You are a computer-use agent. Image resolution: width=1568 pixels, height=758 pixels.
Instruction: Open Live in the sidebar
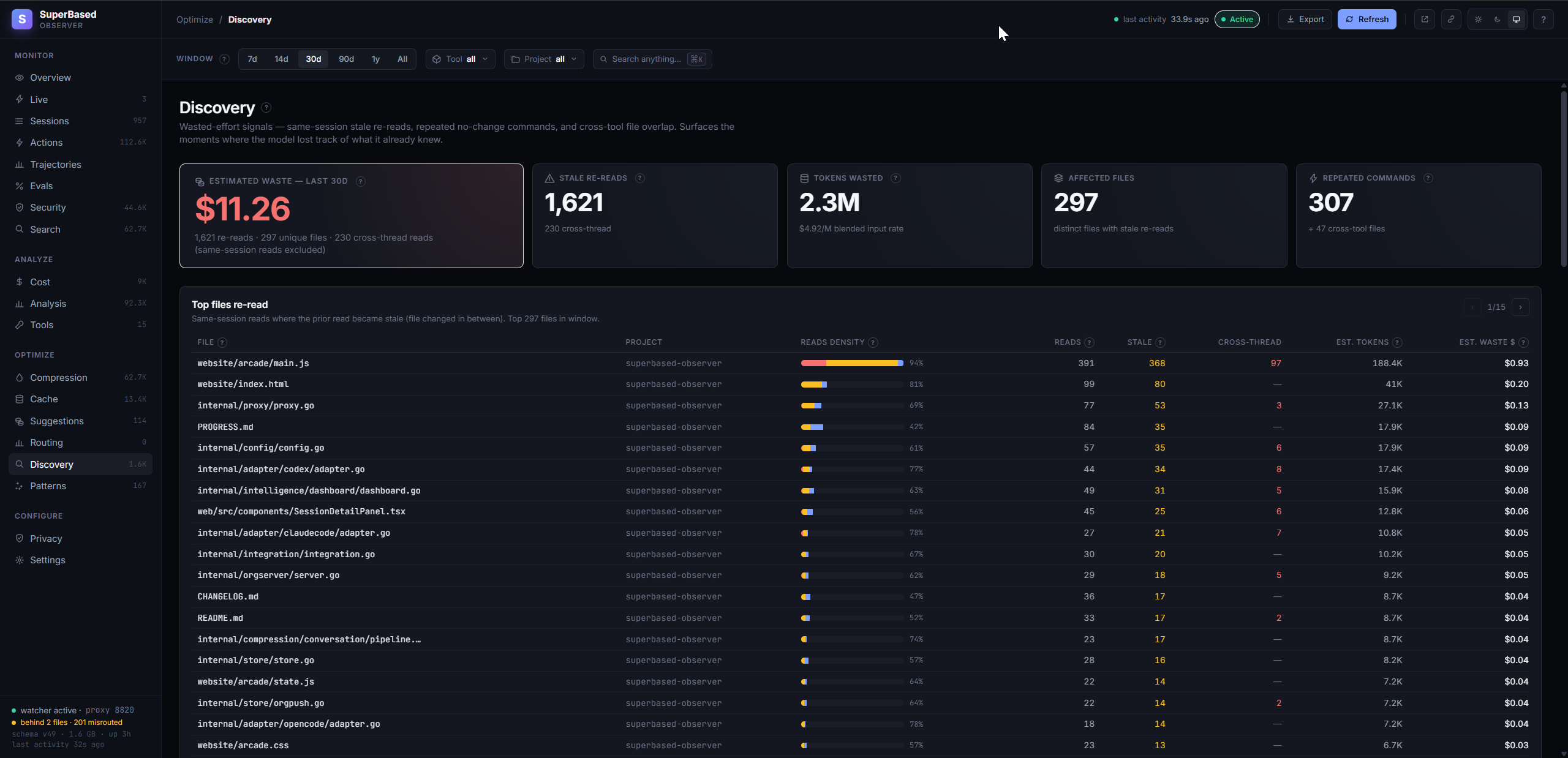80,99
